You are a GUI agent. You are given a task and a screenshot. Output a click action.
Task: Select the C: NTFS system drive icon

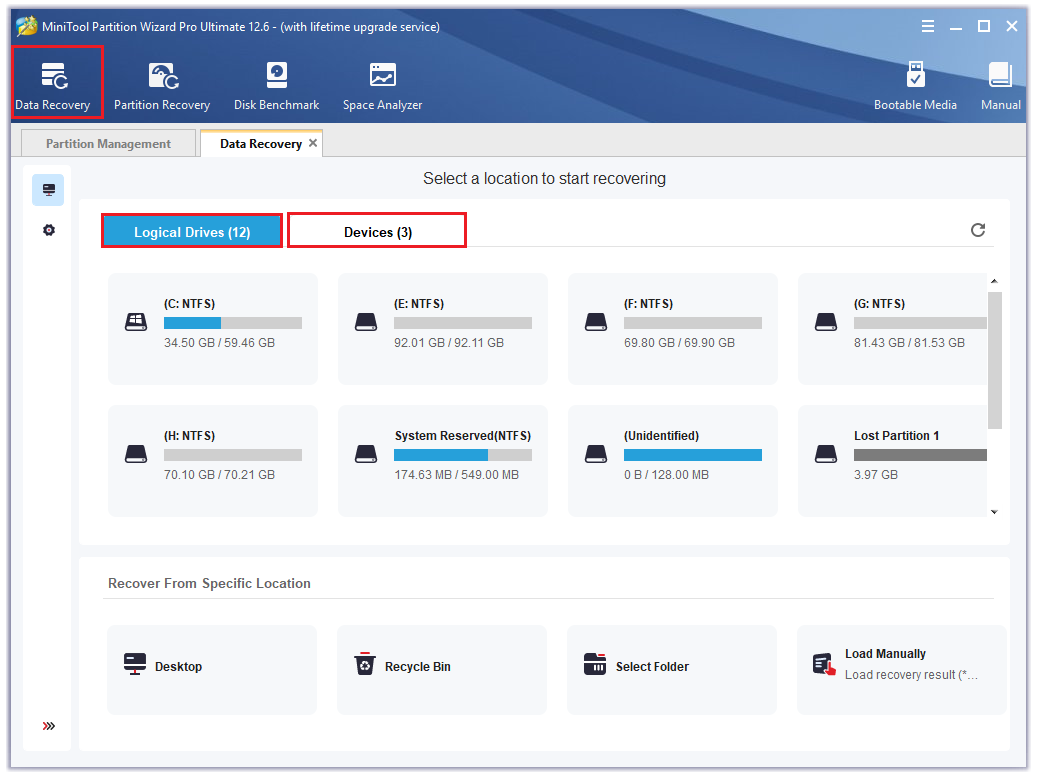[136, 322]
